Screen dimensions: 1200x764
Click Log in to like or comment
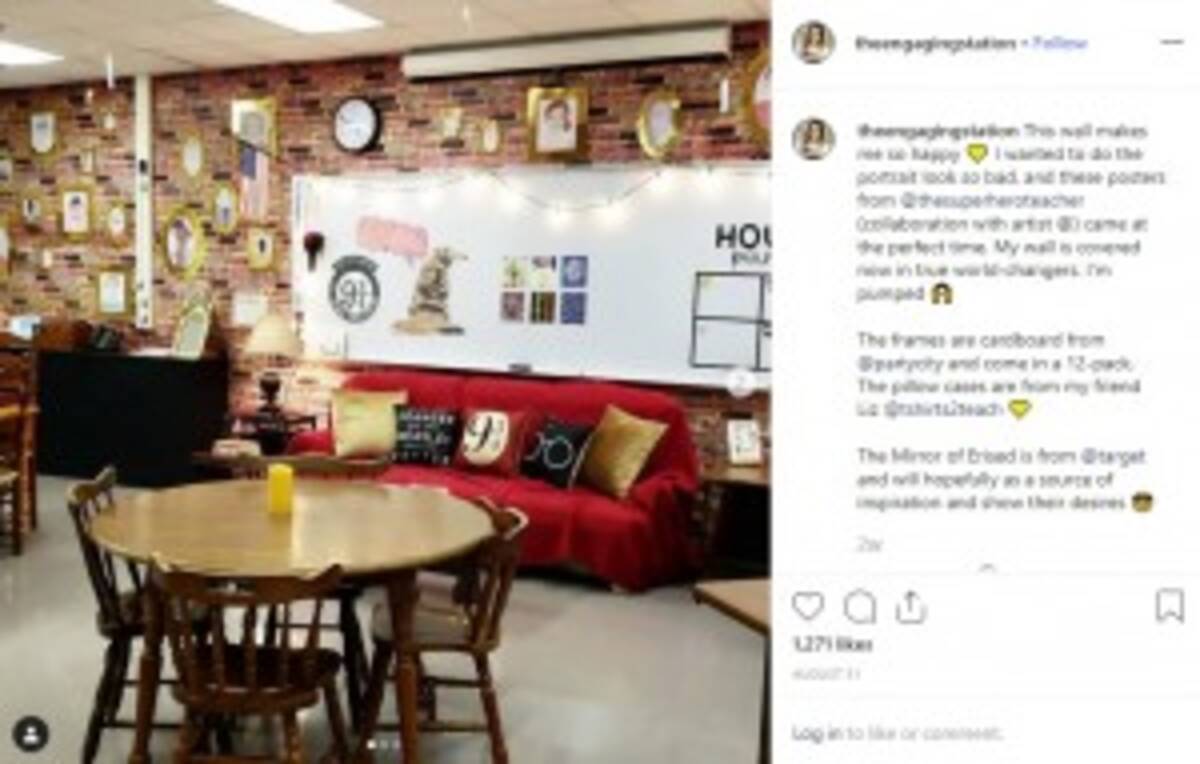click(817, 733)
